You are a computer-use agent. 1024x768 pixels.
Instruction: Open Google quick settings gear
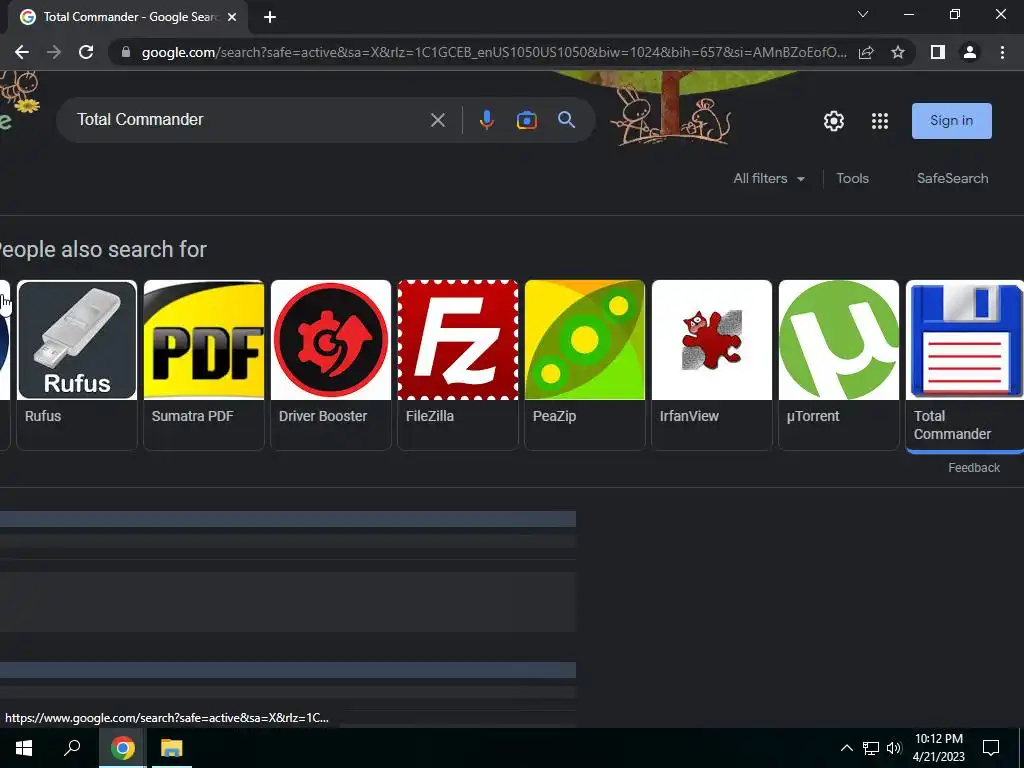(833, 121)
